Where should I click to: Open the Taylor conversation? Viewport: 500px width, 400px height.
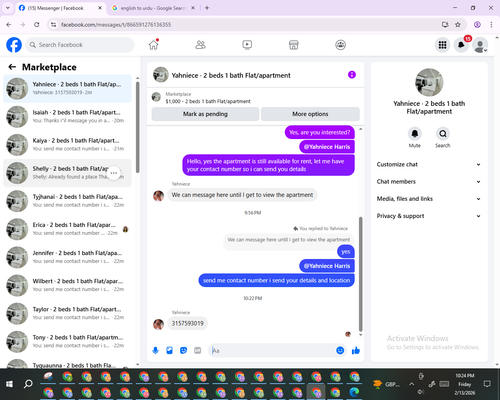[67, 313]
